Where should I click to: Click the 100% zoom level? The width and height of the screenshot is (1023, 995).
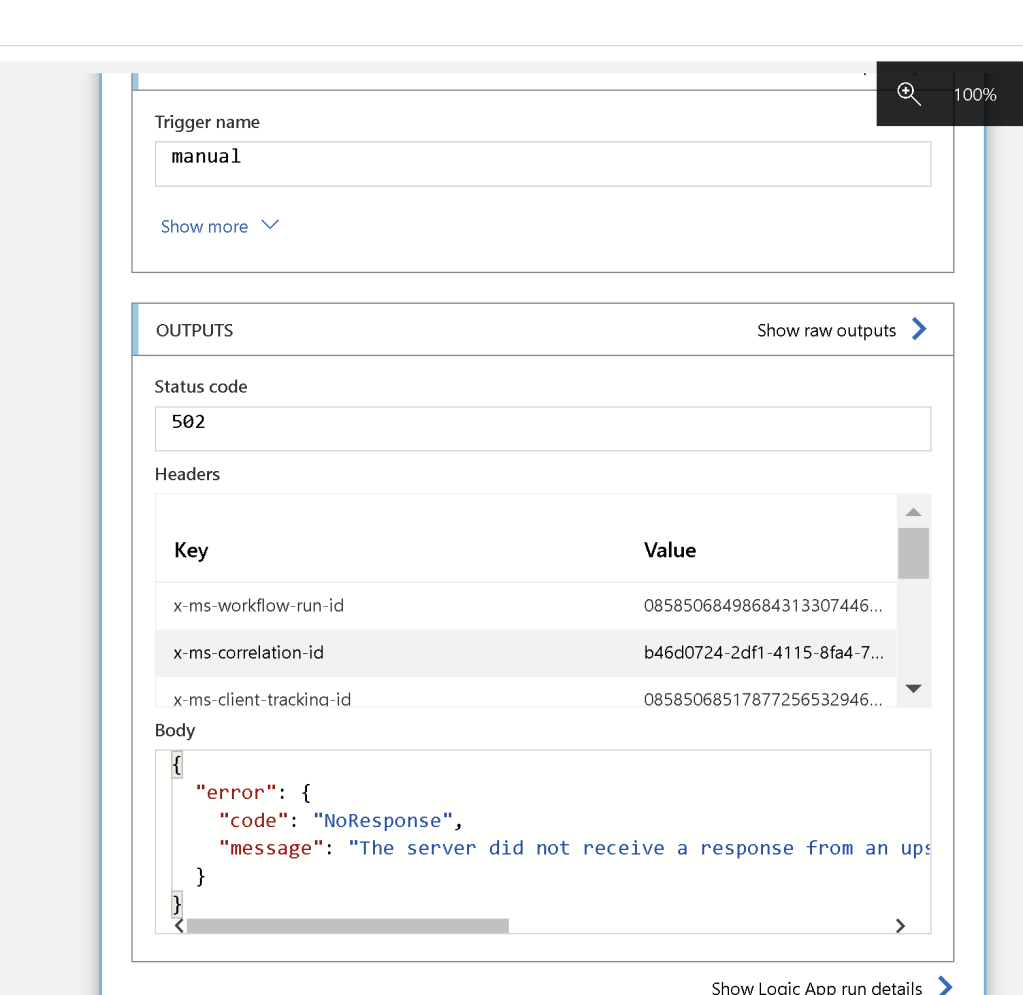(x=975, y=95)
